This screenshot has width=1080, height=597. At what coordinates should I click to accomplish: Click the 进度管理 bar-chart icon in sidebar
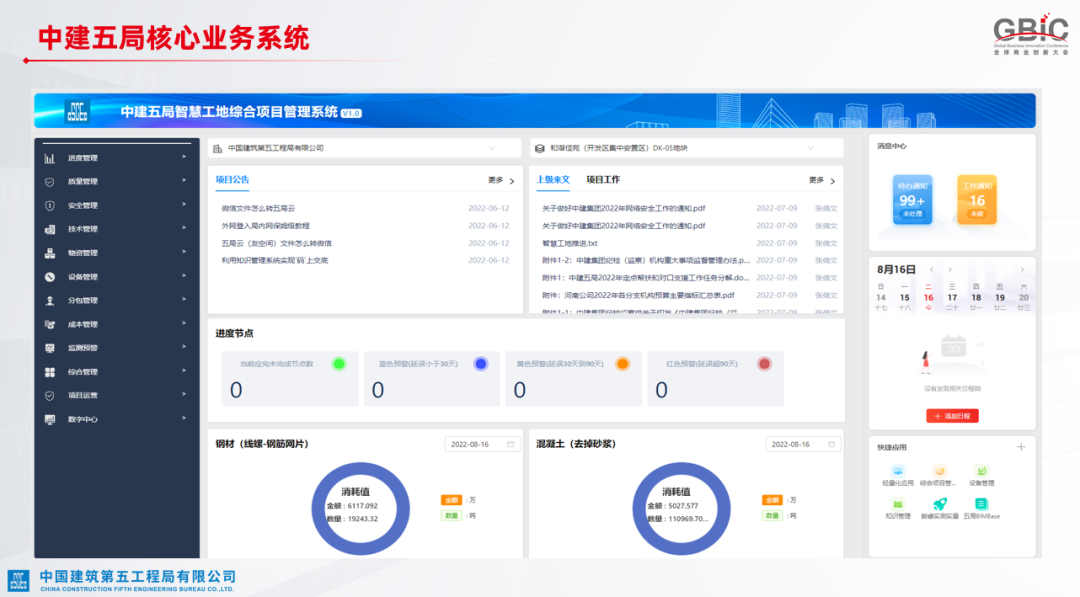click(50, 158)
